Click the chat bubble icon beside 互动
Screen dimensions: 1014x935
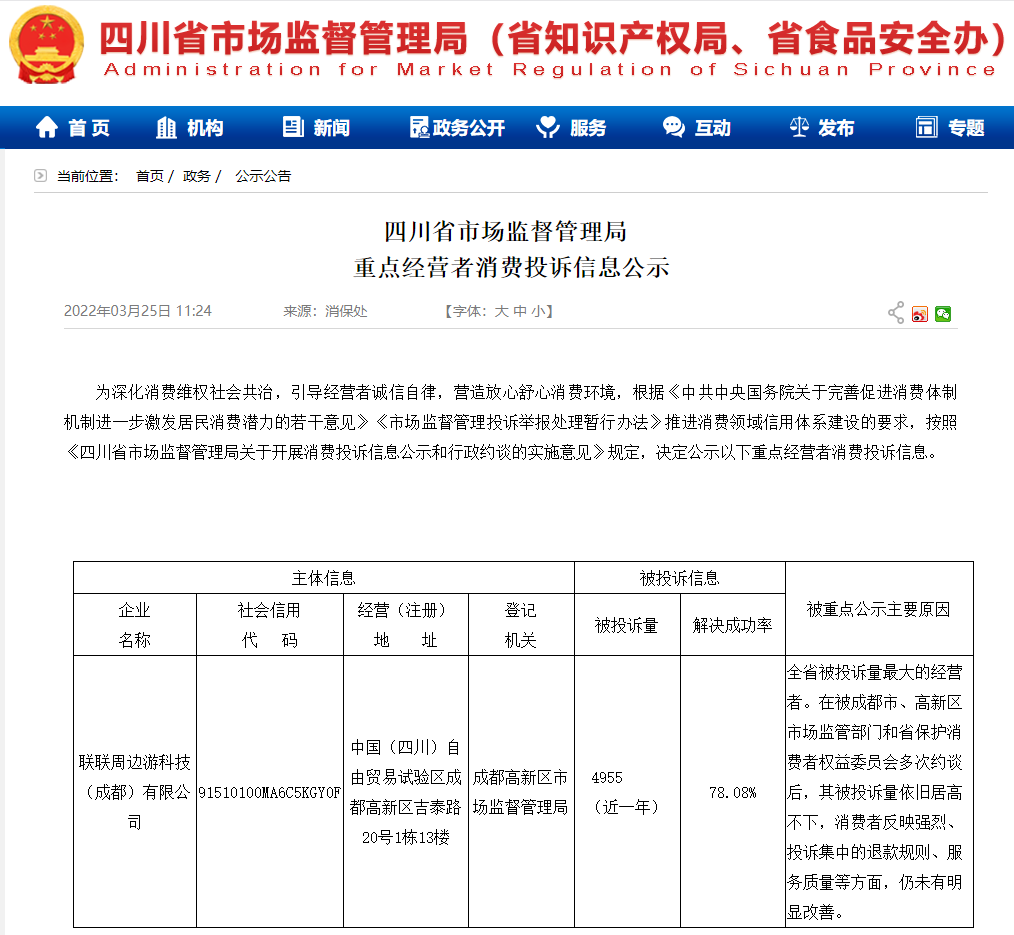coord(674,128)
